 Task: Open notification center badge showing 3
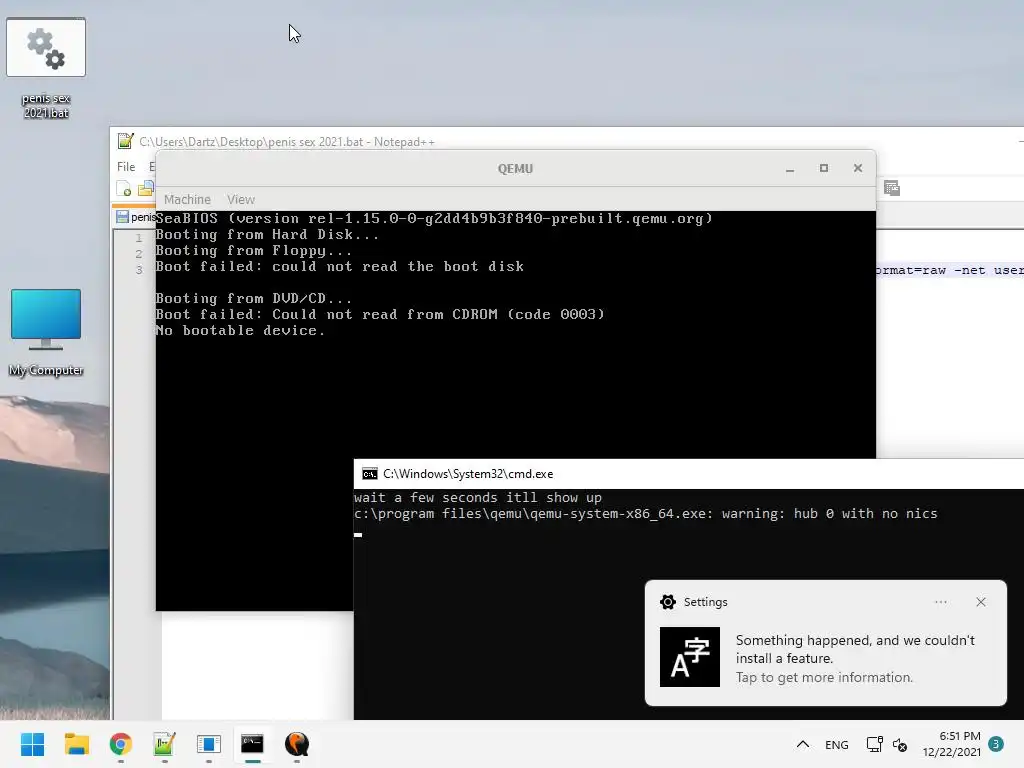pyautogui.click(x=996, y=744)
